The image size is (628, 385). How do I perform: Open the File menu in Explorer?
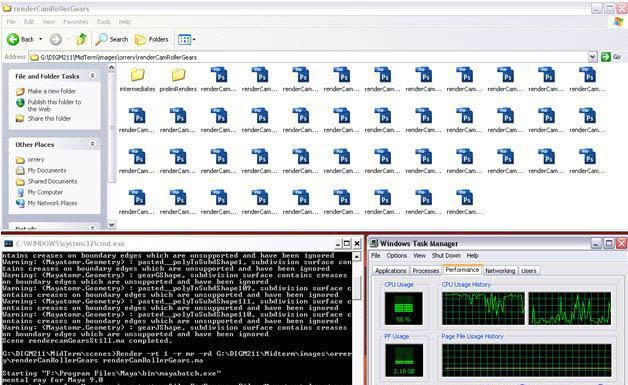[11, 22]
